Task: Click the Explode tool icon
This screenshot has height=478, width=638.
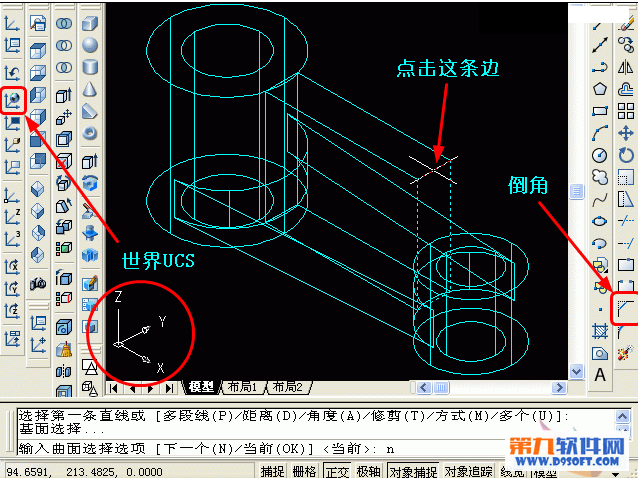Action: 626,353
